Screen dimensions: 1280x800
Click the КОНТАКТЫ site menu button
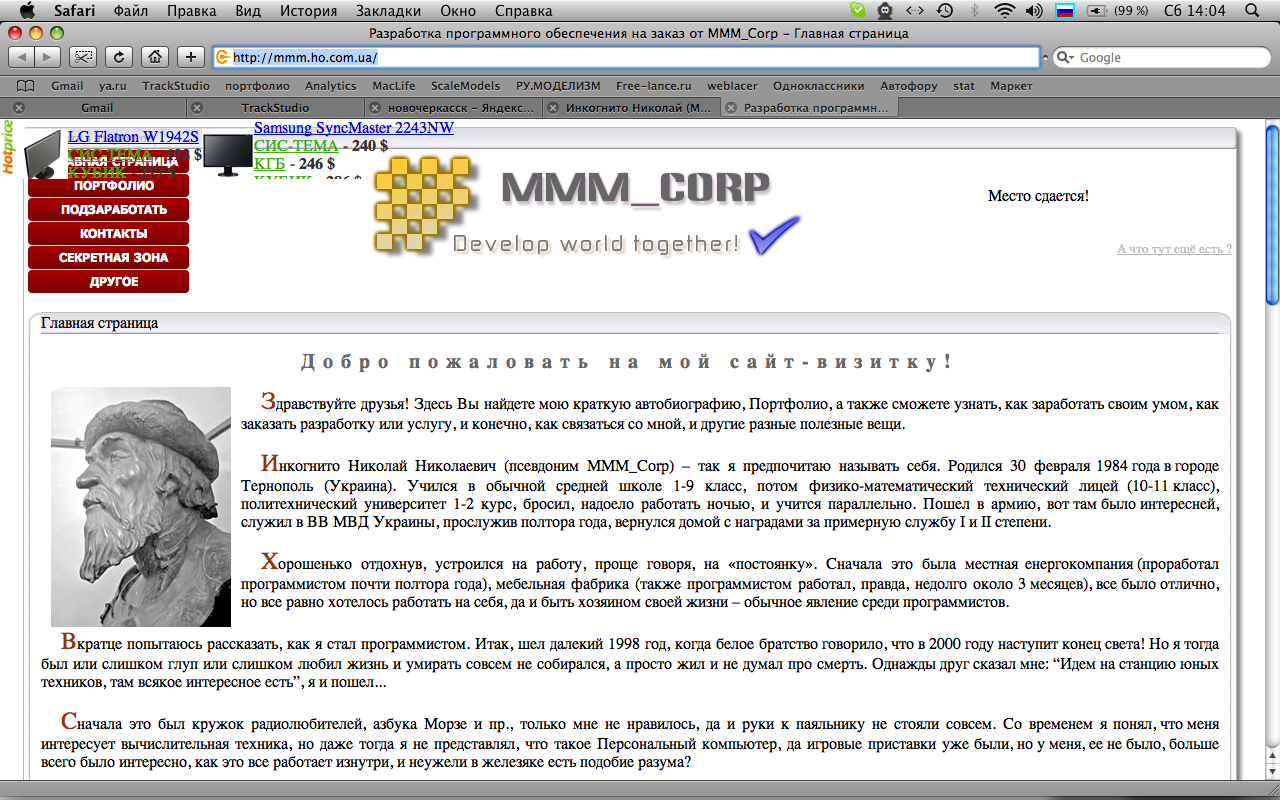108,233
